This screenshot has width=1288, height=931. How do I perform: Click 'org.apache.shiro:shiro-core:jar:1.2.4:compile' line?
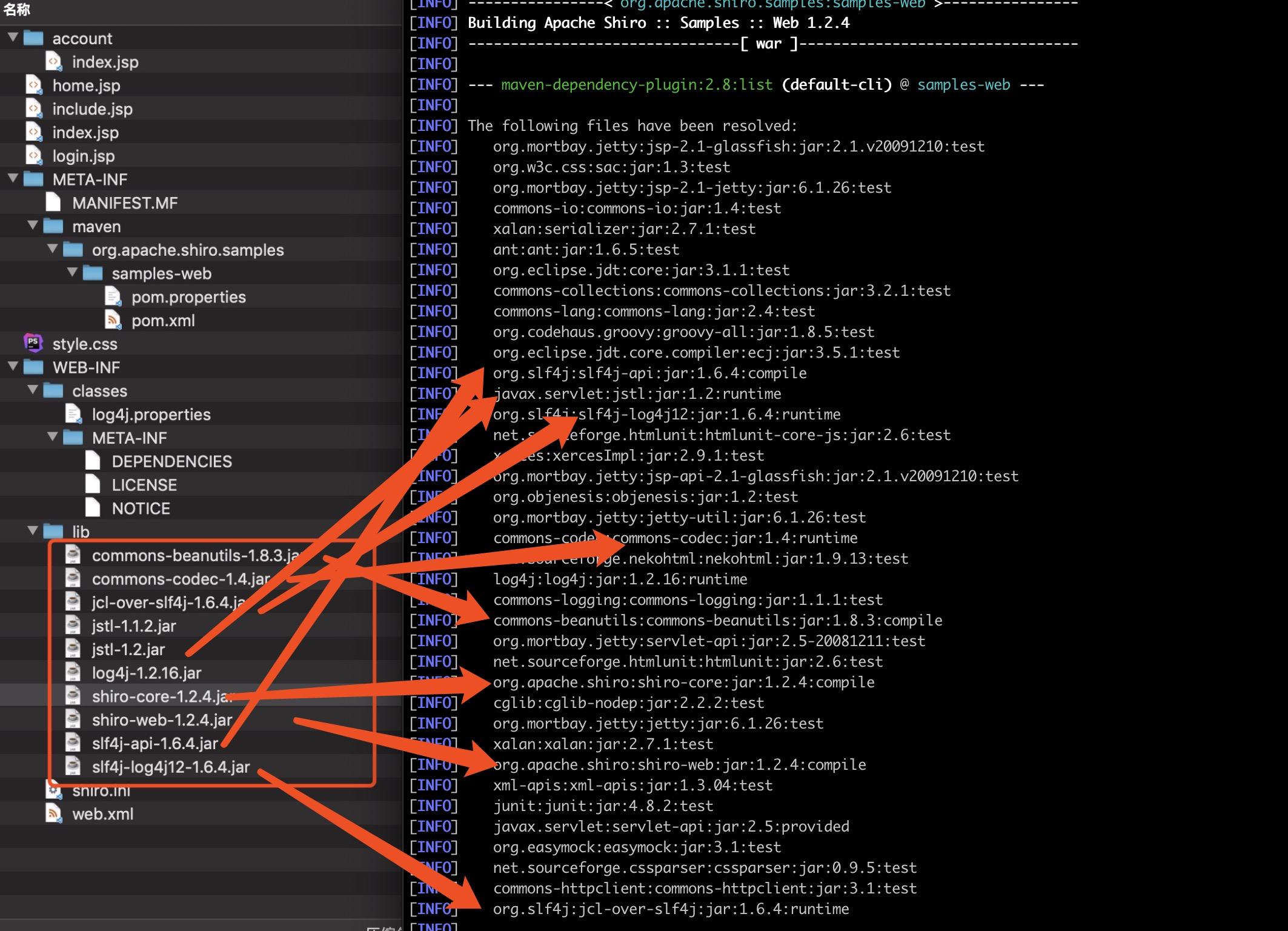tap(683, 682)
